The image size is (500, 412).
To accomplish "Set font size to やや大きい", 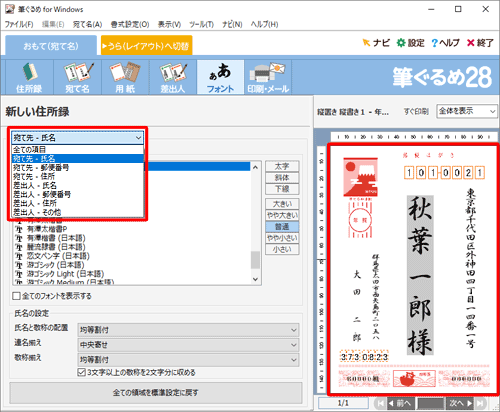I will (282, 215).
